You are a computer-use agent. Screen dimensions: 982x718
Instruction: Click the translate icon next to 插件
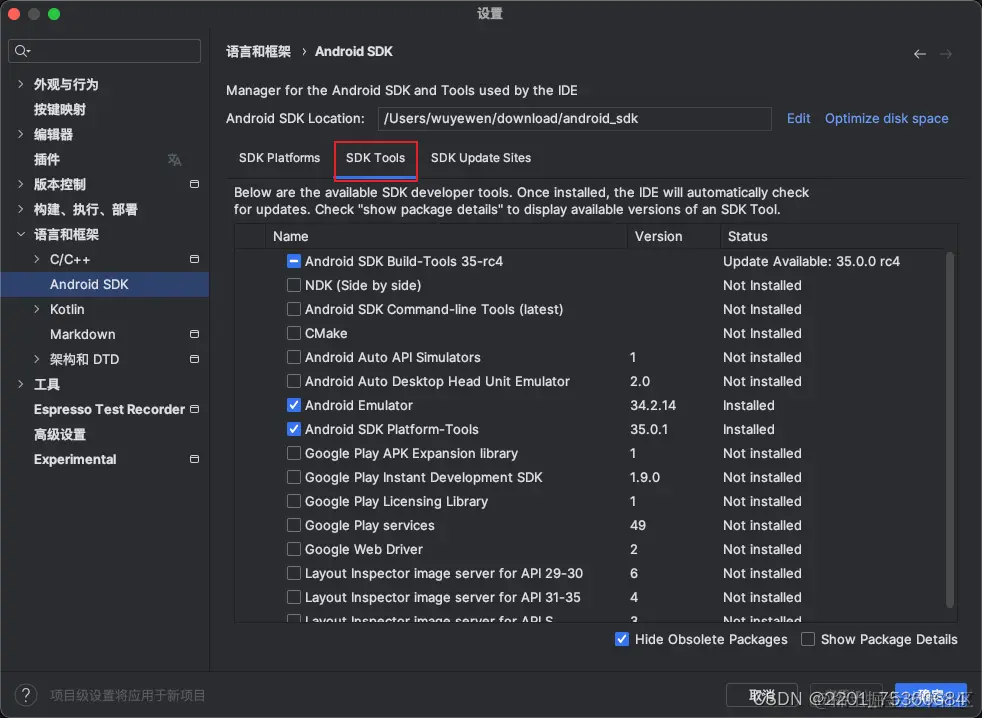[x=175, y=160]
